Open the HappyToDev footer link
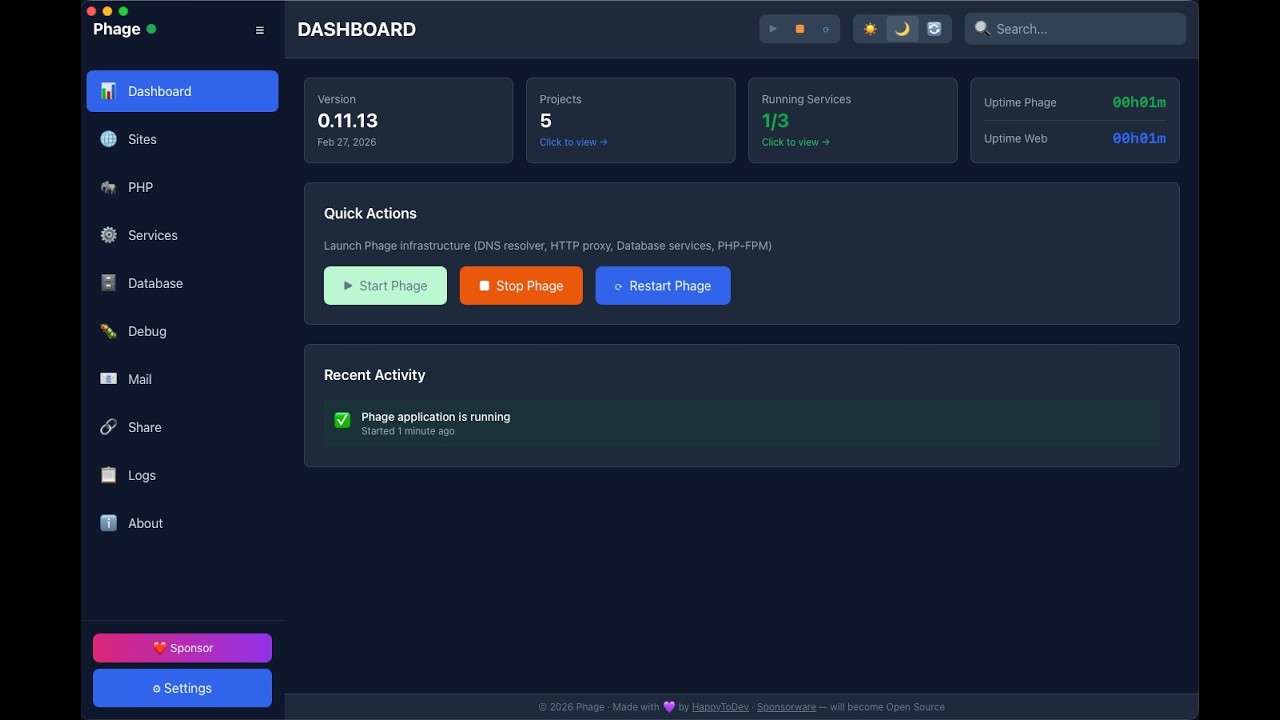This screenshot has height=720, width=1280. pyautogui.click(x=720, y=707)
